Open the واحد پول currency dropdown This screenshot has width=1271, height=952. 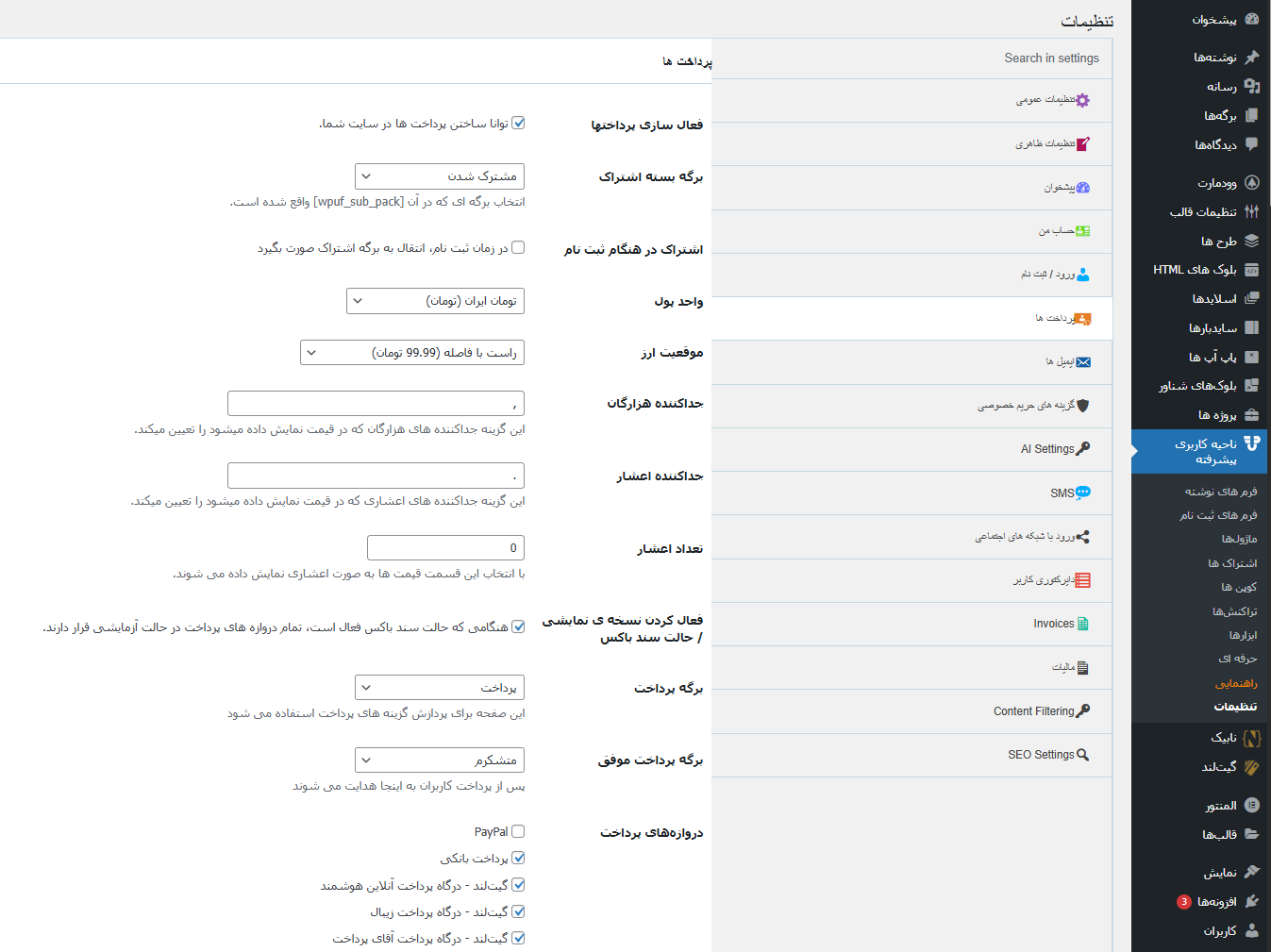pos(434,301)
